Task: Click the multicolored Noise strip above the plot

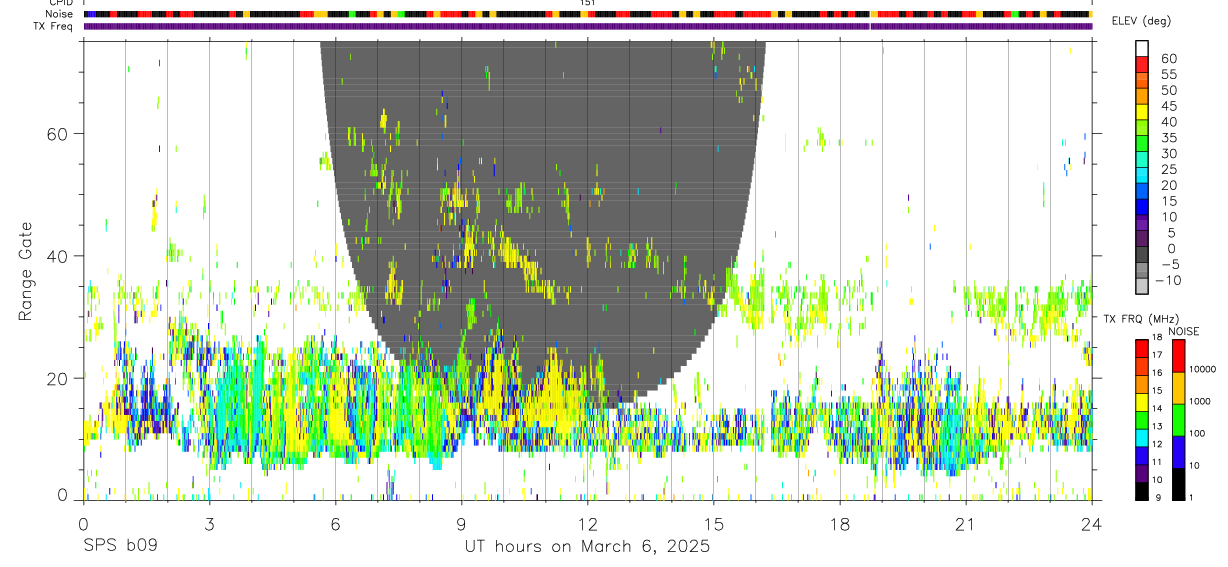Action: coord(587,15)
